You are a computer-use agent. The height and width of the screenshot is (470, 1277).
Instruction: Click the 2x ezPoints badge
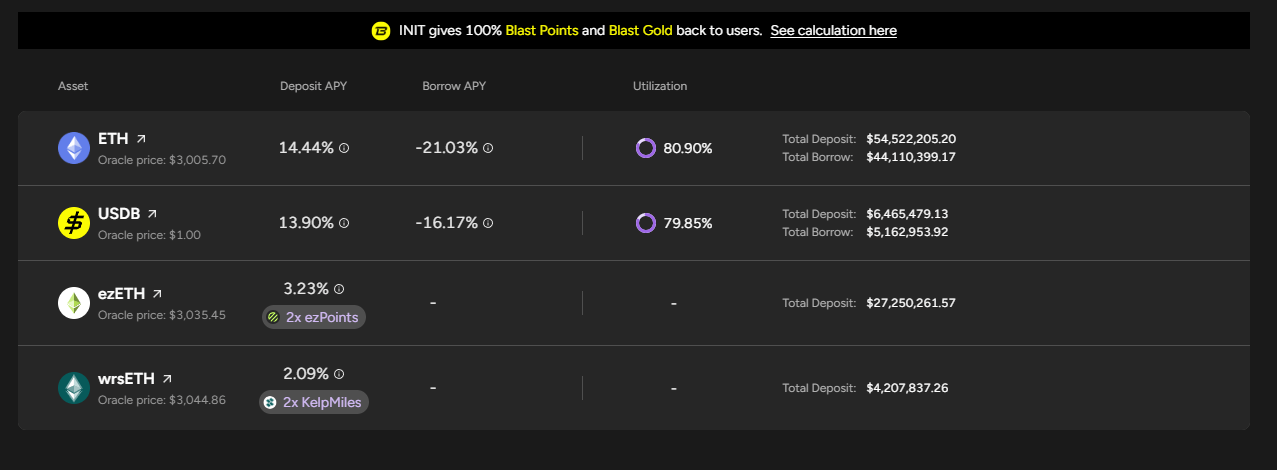click(x=314, y=317)
